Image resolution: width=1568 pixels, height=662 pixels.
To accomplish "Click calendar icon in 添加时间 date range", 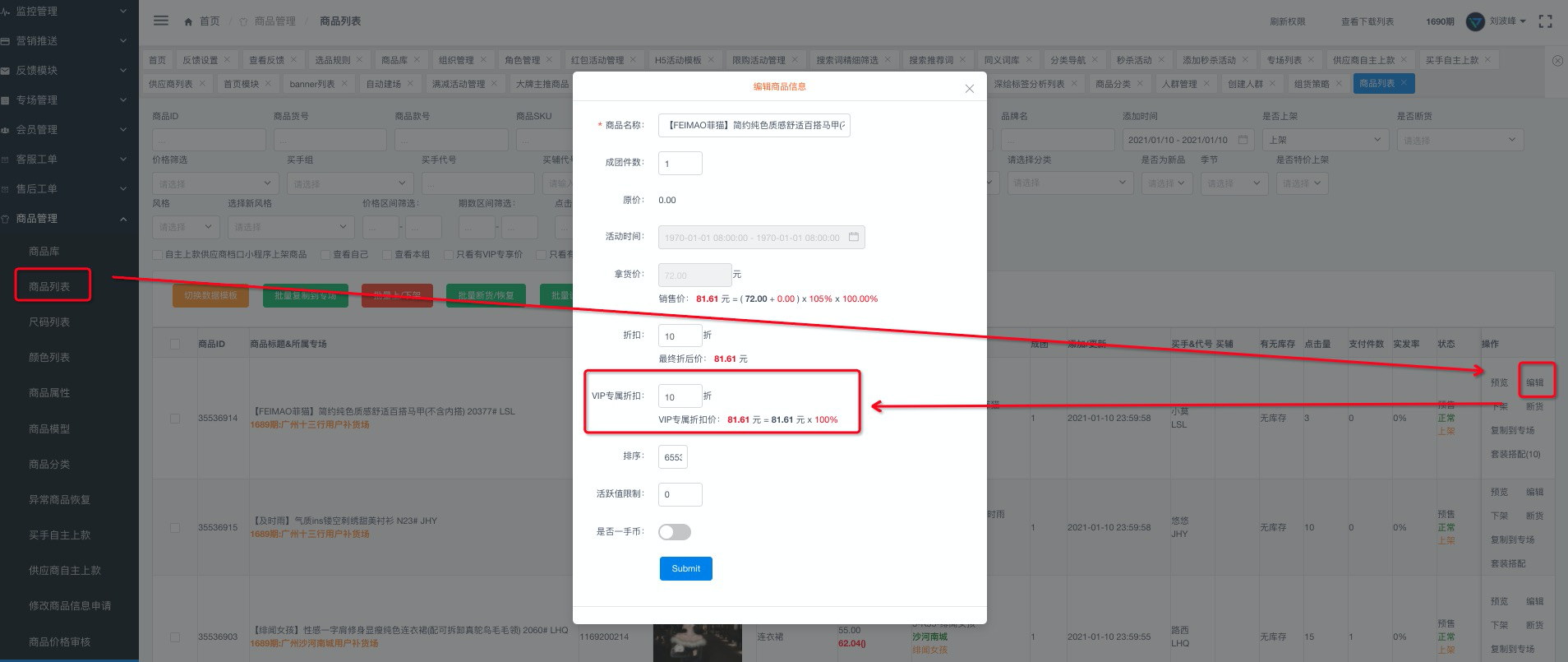I will point(1243,140).
